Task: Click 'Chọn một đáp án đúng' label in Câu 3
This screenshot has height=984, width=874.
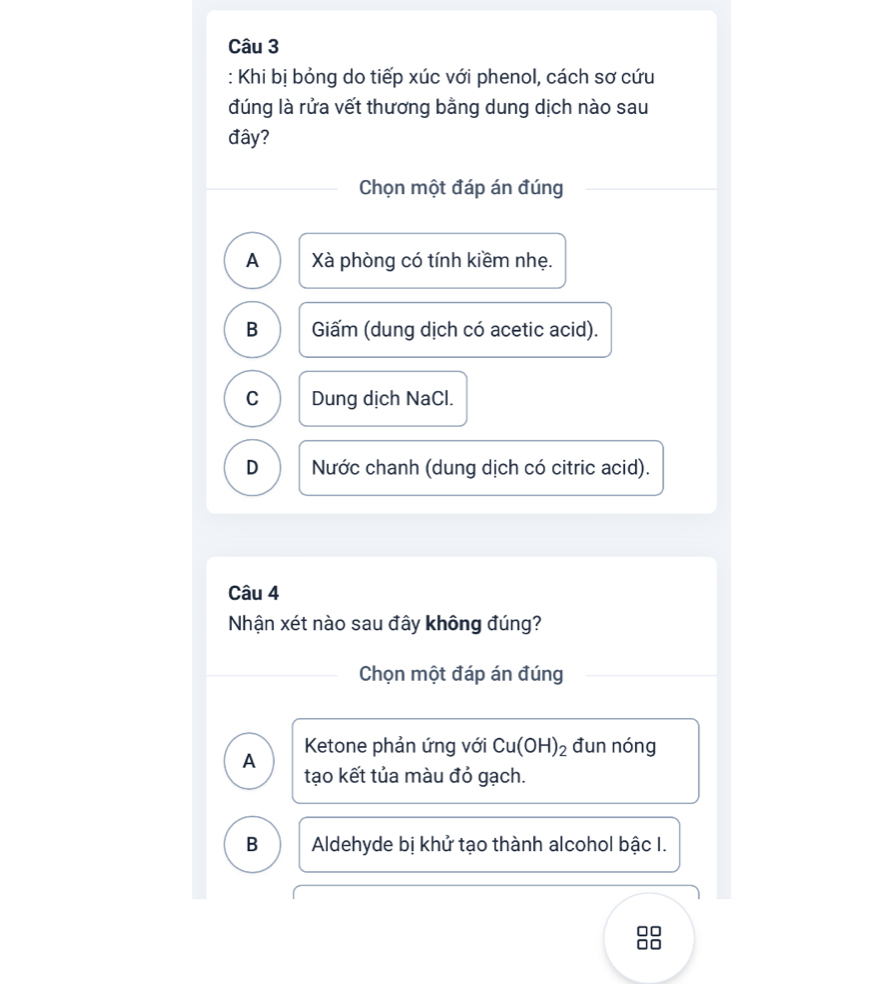Action: click(461, 188)
